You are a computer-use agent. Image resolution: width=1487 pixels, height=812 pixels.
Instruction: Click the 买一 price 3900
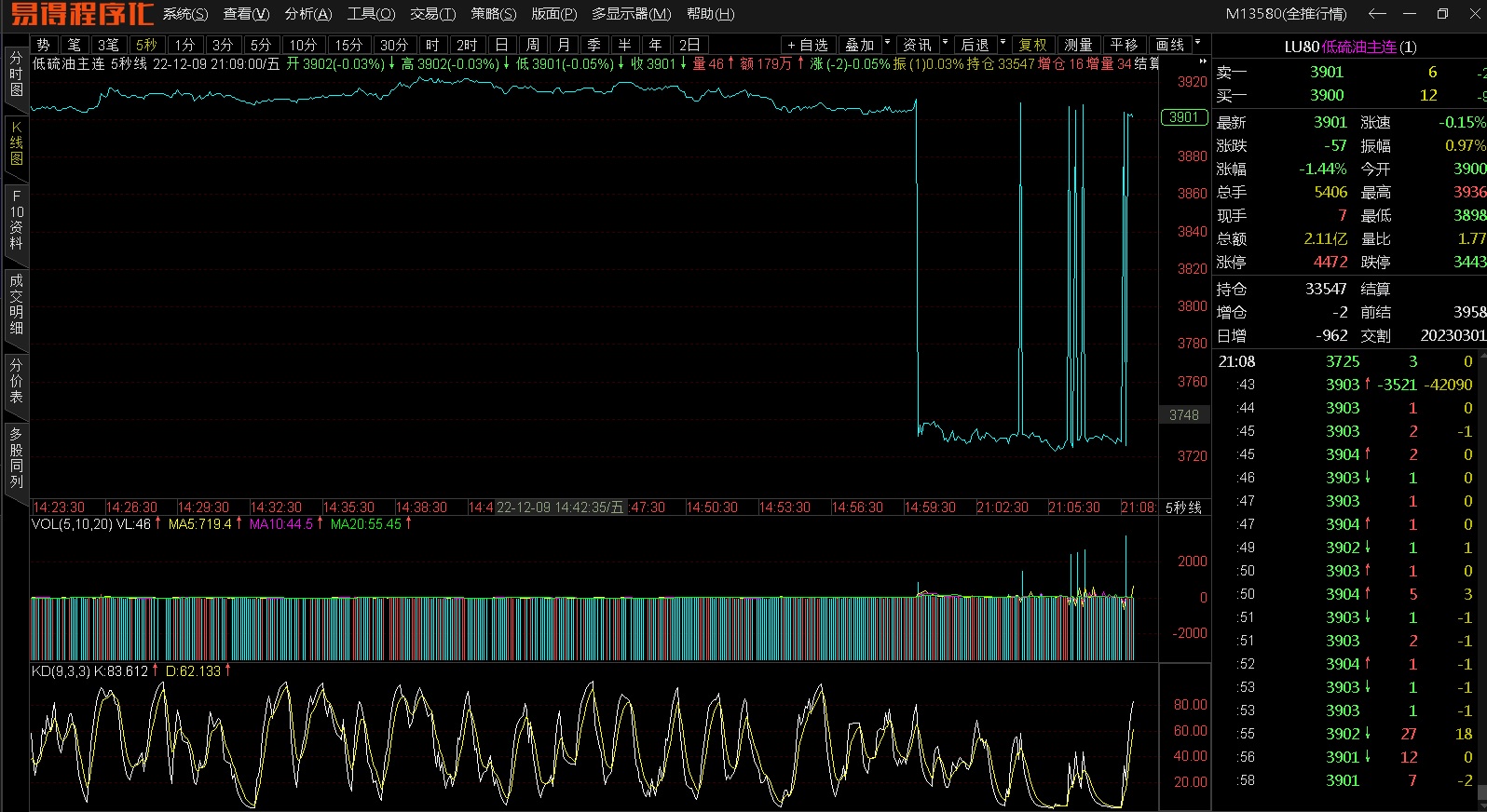point(1327,95)
